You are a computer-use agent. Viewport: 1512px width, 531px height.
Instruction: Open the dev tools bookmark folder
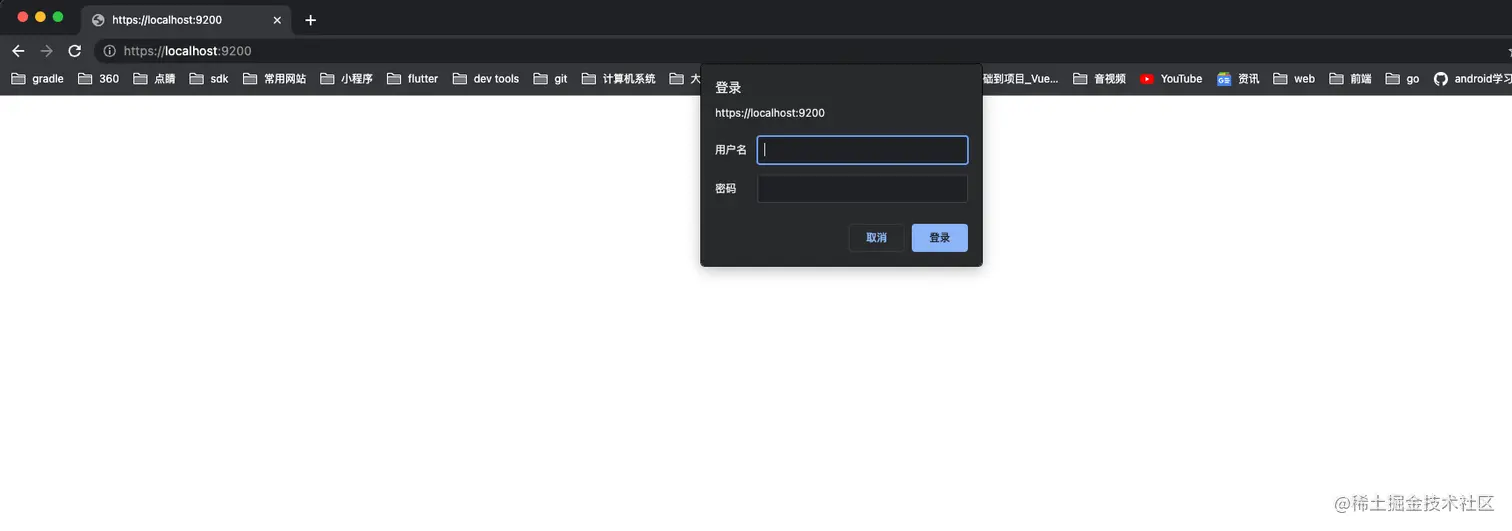pos(486,79)
